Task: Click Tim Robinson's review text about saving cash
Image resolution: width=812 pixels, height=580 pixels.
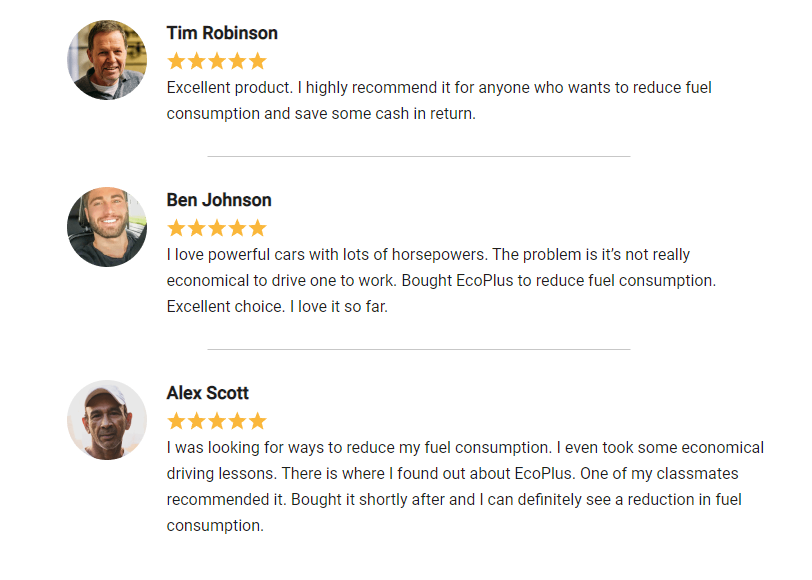Action: (439, 100)
